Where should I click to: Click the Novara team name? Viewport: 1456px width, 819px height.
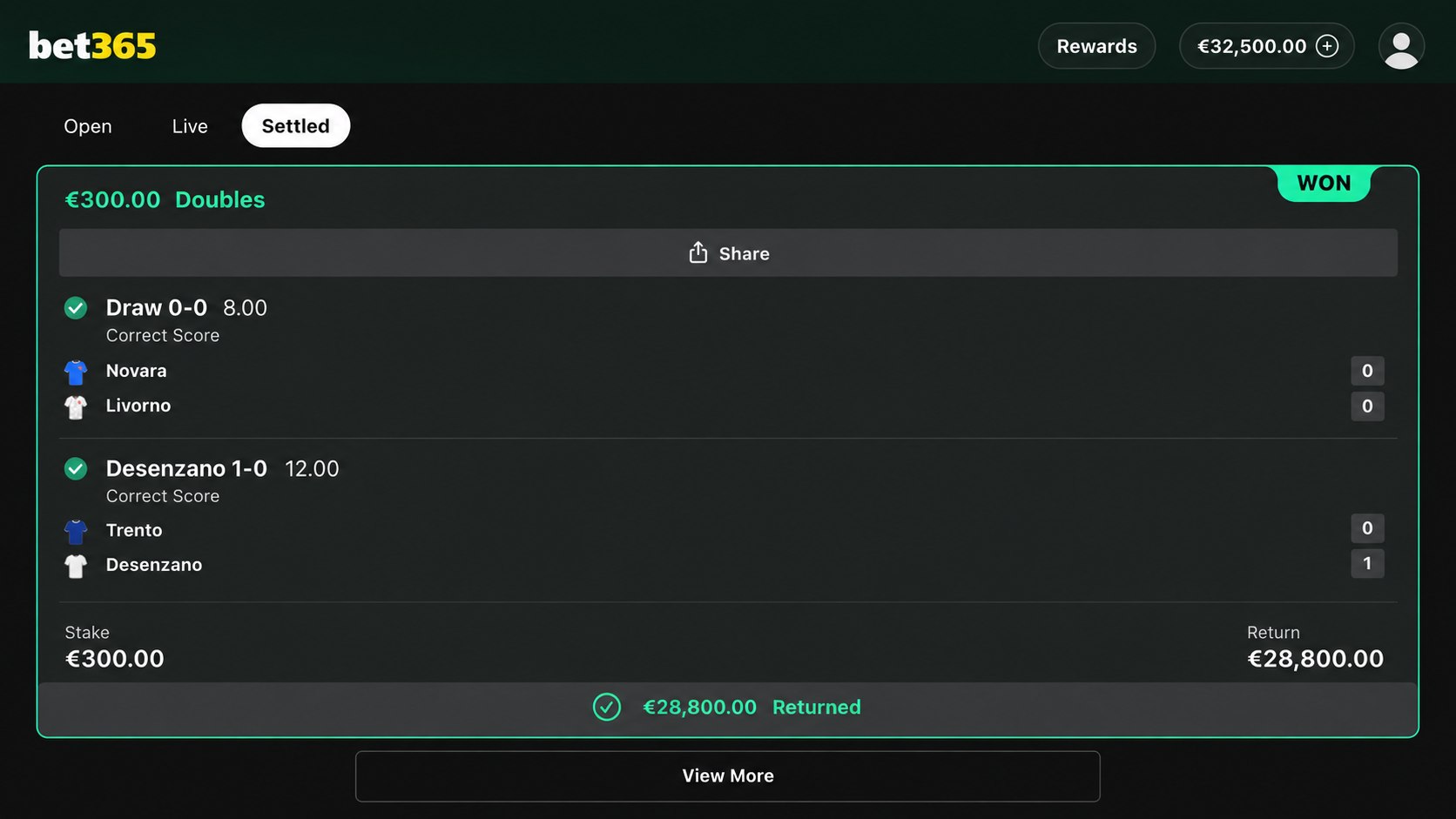pyautogui.click(x=137, y=371)
